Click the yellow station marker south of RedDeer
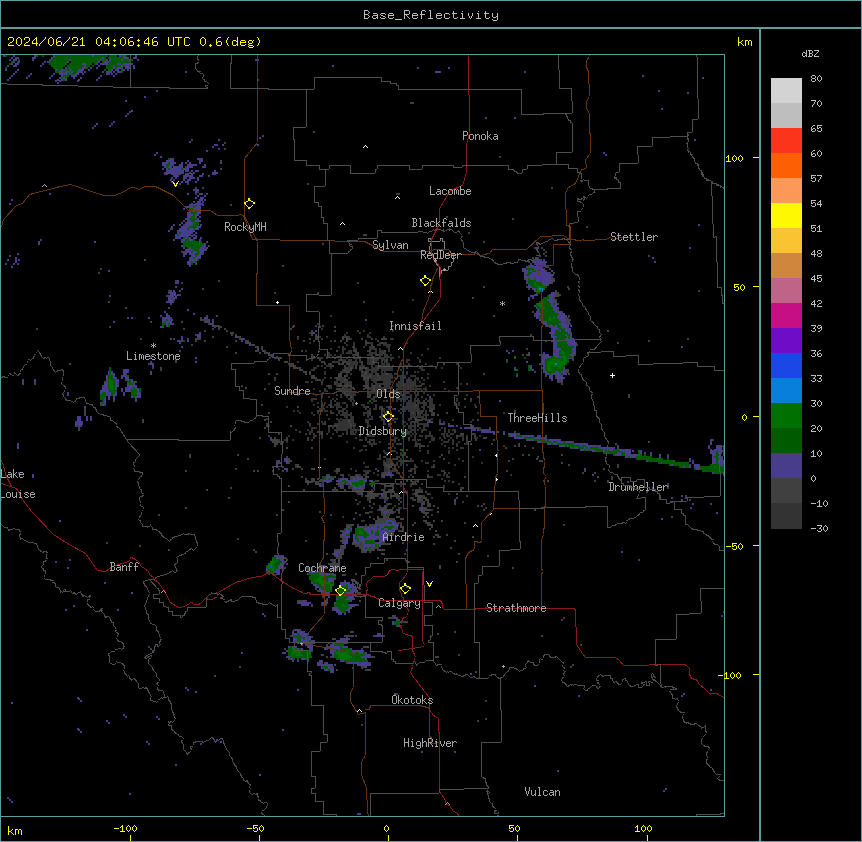 (426, 281)
